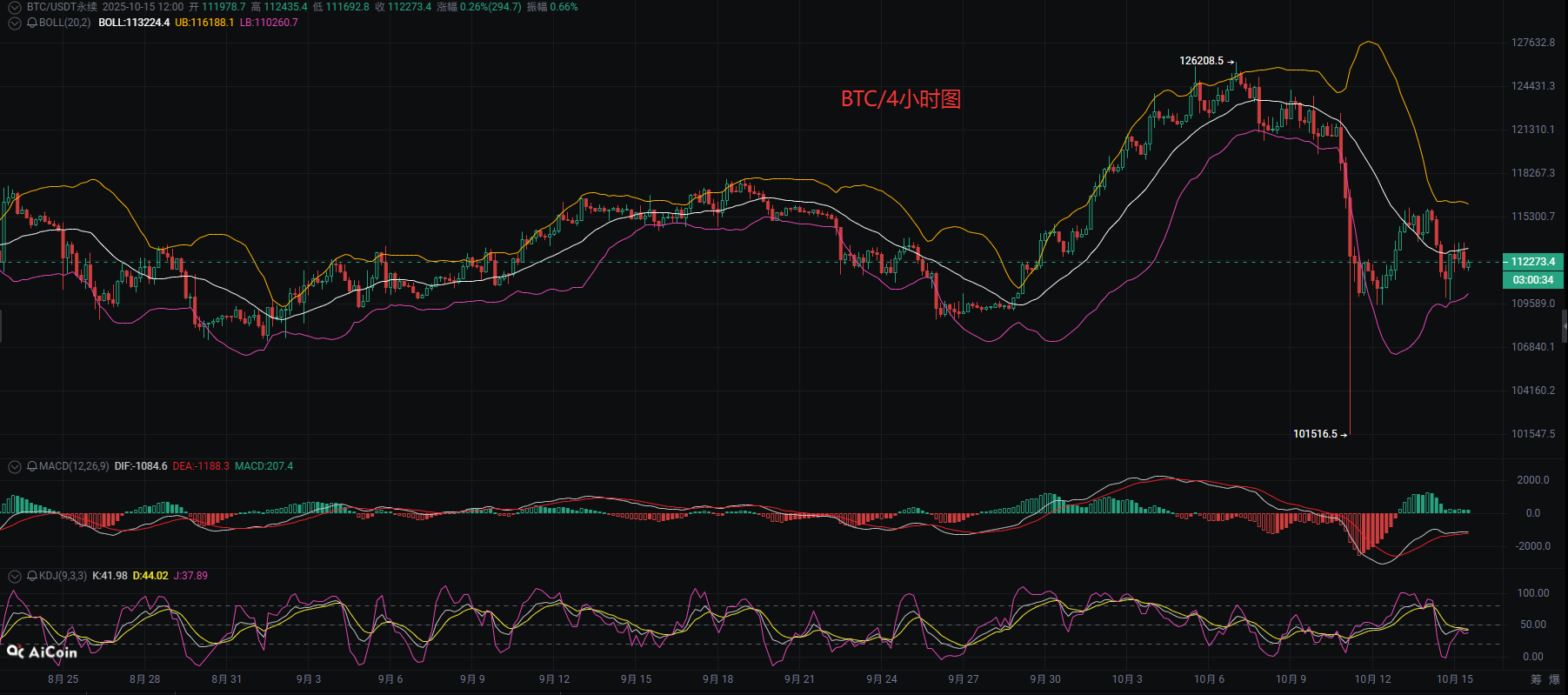Click the 8月 28 date on time axis
This screenshot has height=695, width=1568.
click(144, 679)
